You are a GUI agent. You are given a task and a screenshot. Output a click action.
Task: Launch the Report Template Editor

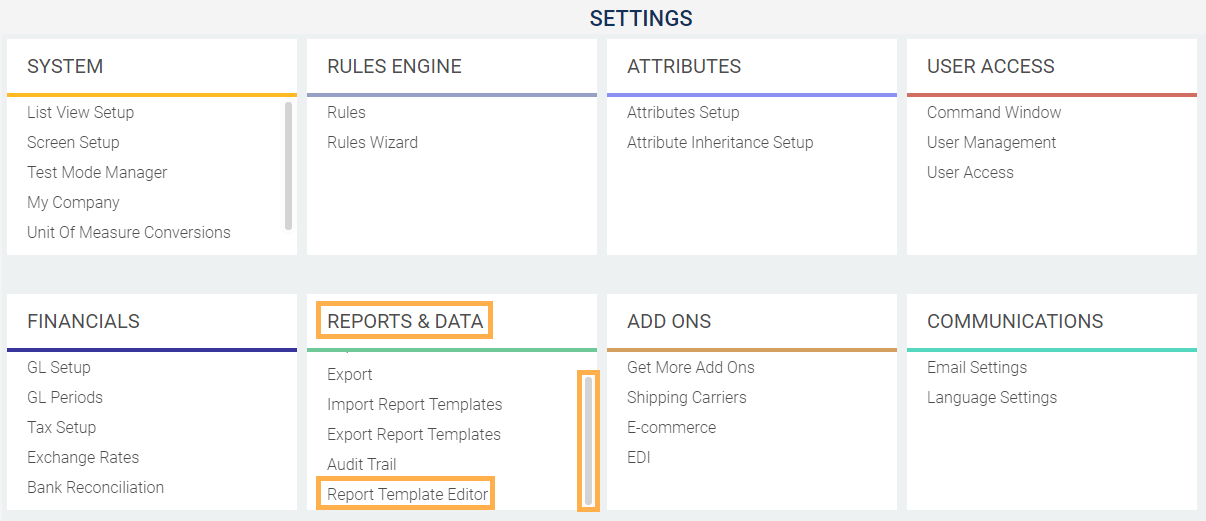(407, 494)
